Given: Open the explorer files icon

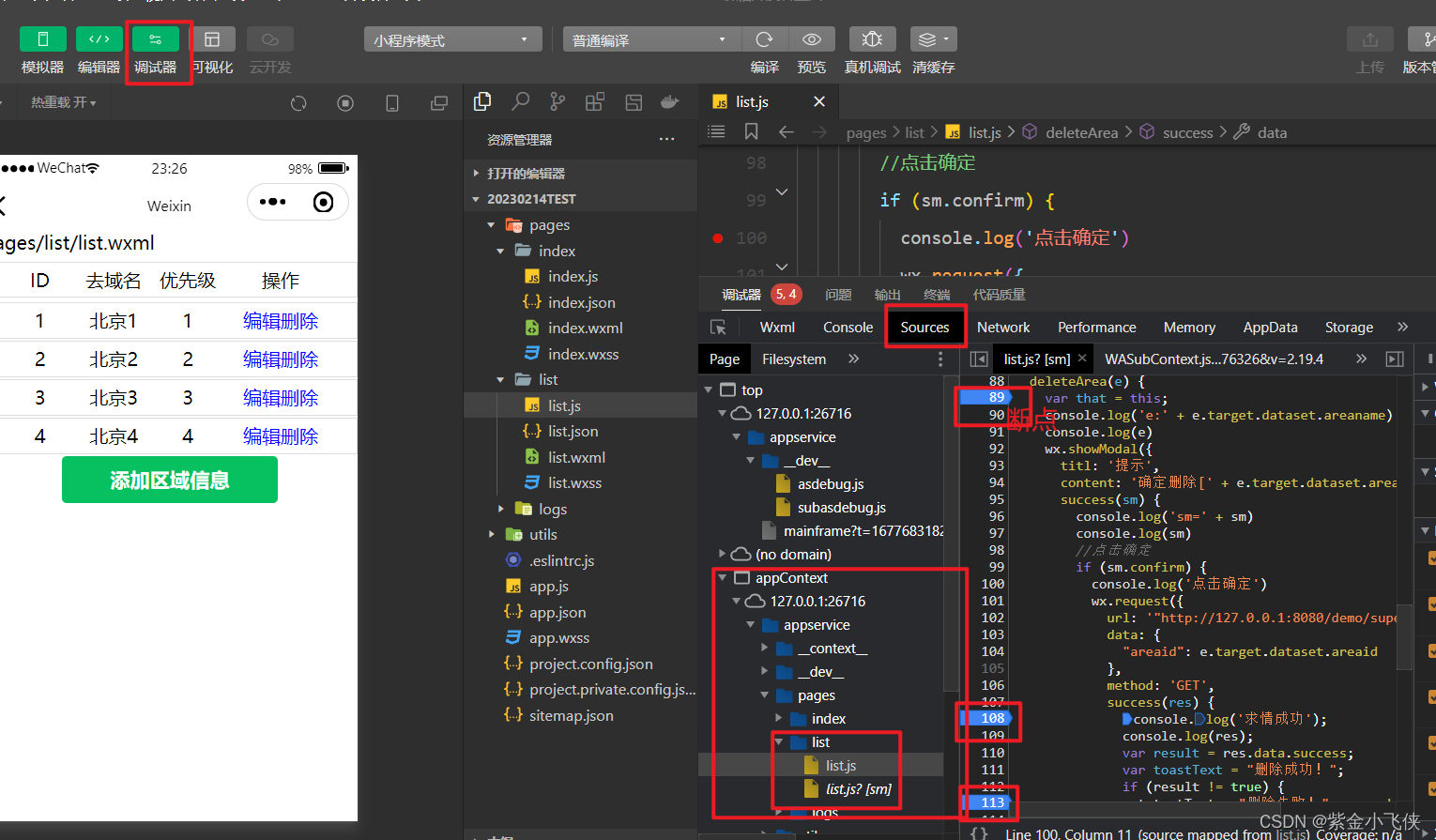Looking at the screenshot, I should coord(483,101).
